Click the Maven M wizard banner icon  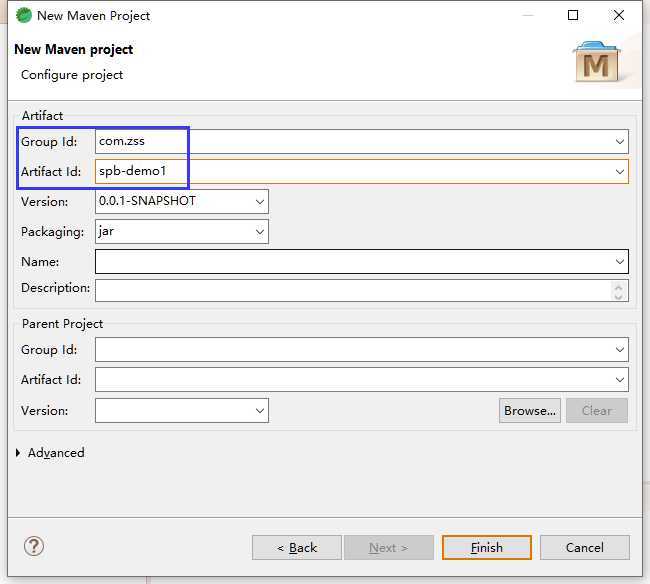pyautogui.click(x=597, y=61)
